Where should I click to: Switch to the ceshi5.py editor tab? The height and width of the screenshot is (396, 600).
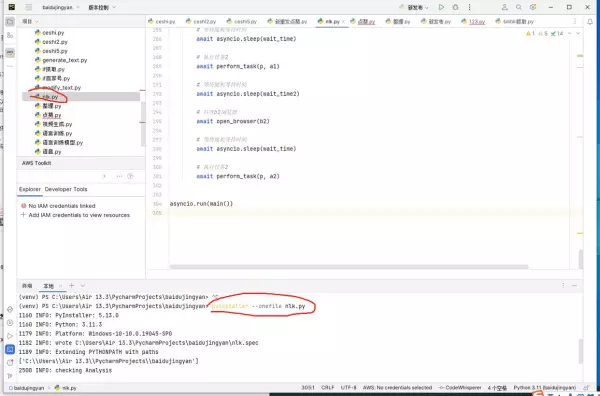point(242,21)
